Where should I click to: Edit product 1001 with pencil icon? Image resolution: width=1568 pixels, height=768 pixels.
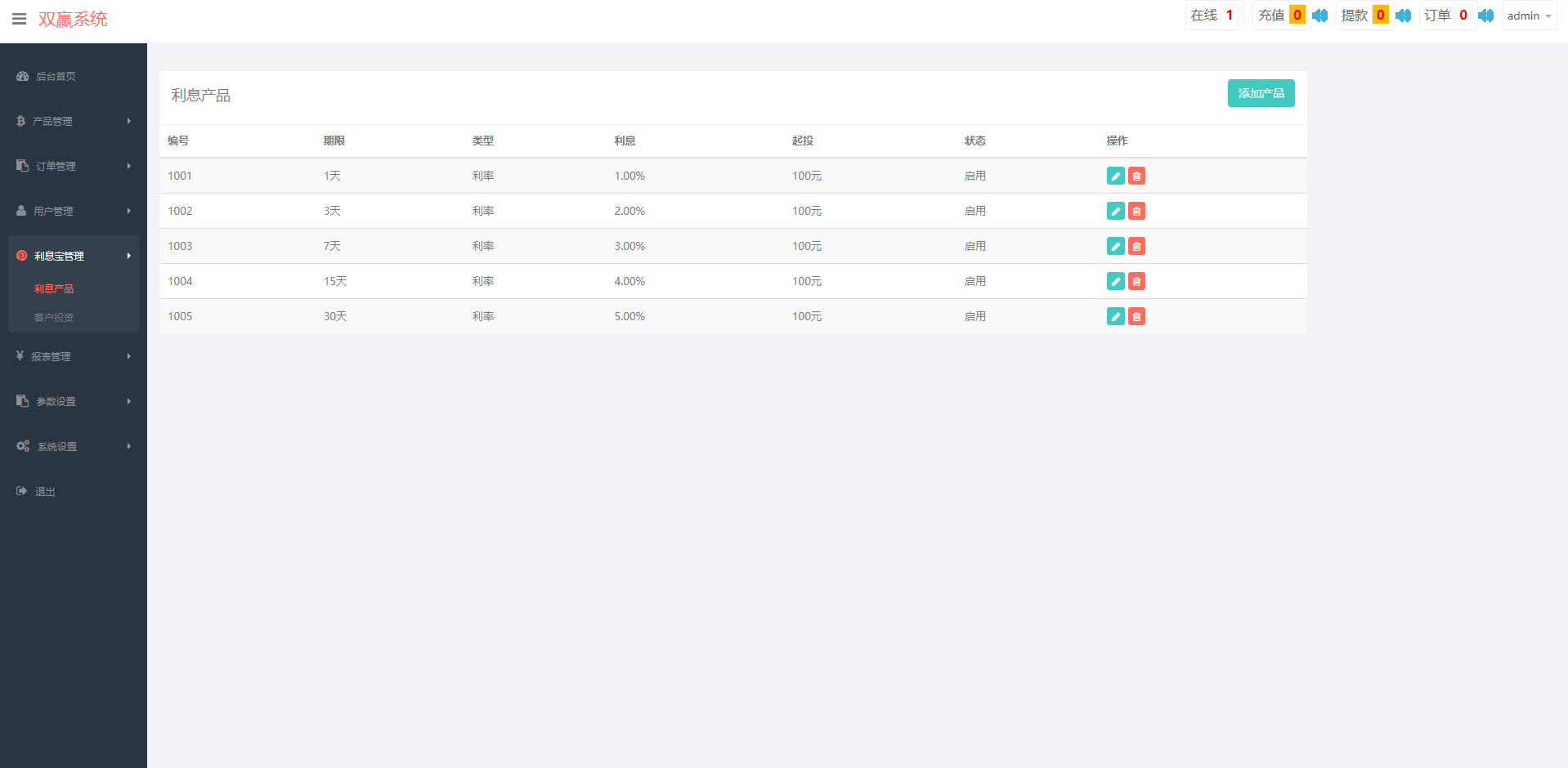1115,176
